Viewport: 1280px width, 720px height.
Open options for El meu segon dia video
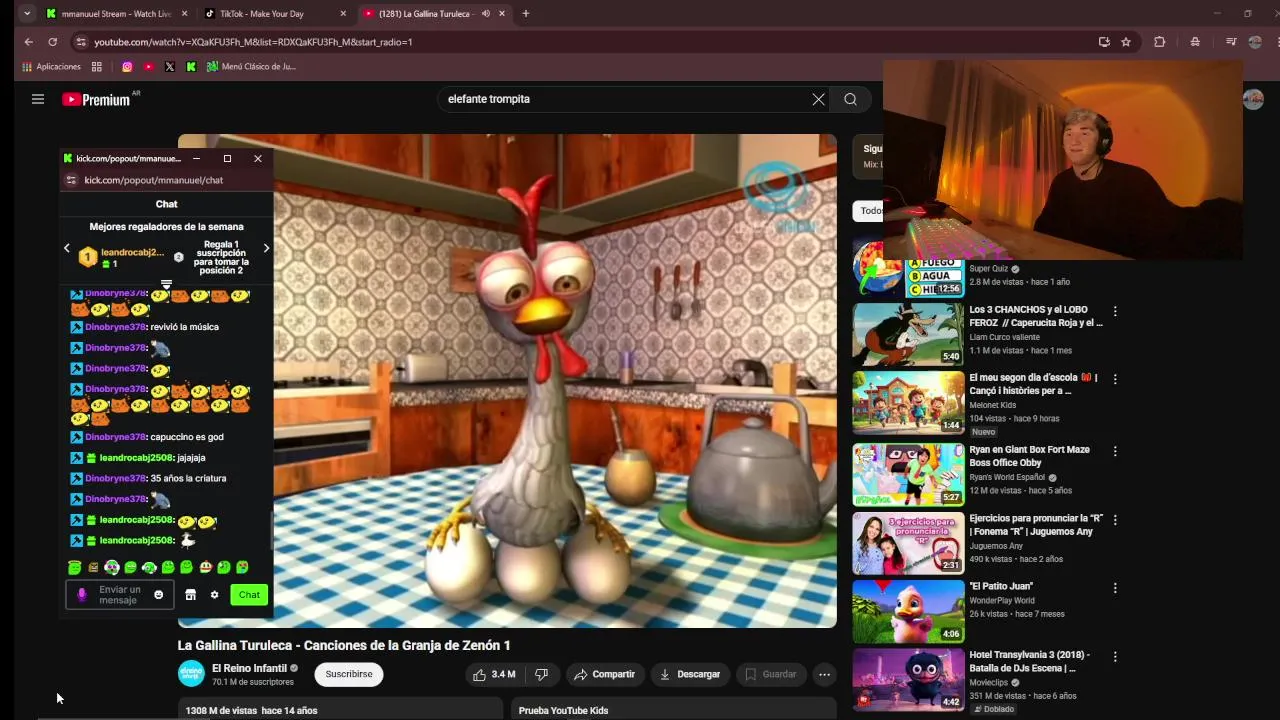tap(1115, 379)
